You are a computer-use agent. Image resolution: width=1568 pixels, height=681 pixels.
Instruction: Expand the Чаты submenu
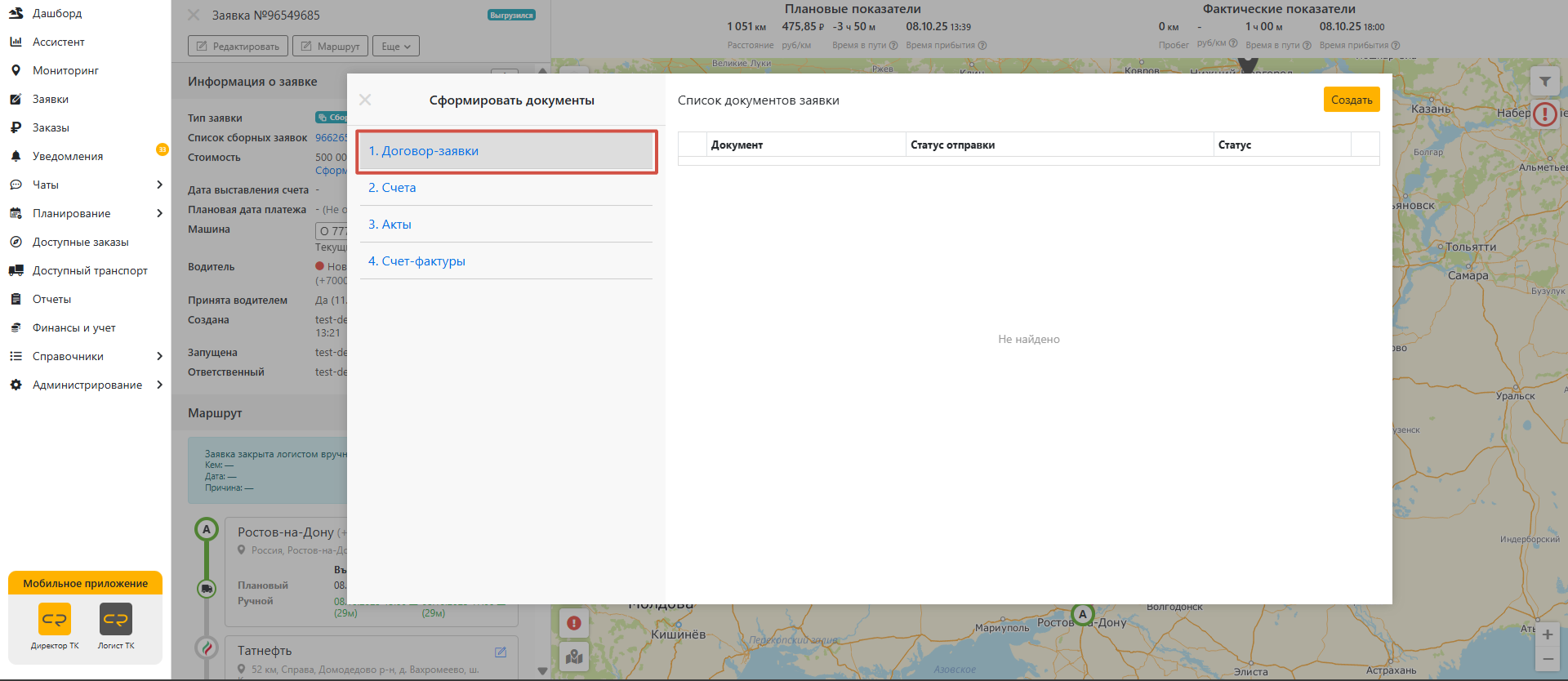[x=160, y=185]
